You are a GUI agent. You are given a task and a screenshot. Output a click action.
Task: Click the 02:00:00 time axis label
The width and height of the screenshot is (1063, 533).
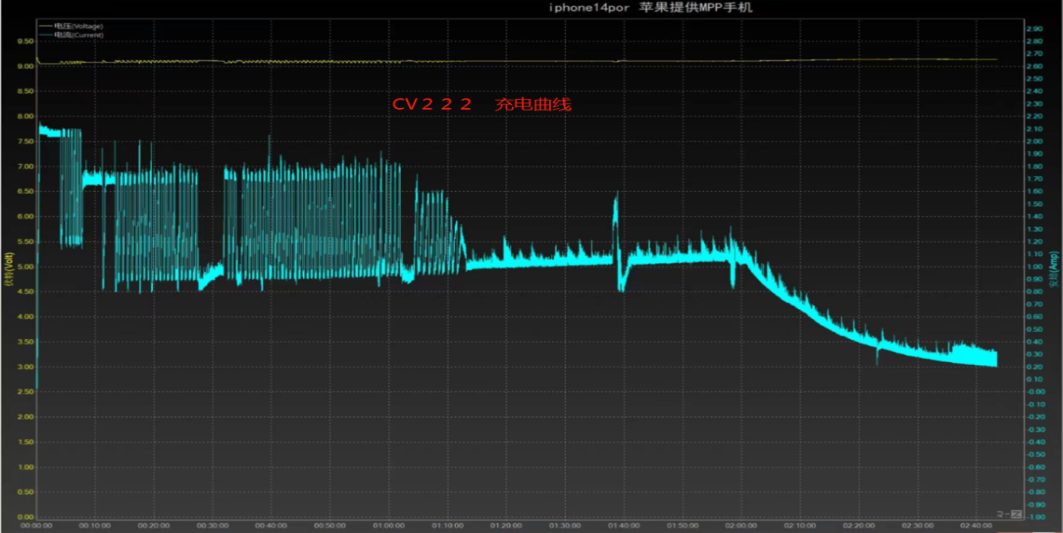click(741, 526)
